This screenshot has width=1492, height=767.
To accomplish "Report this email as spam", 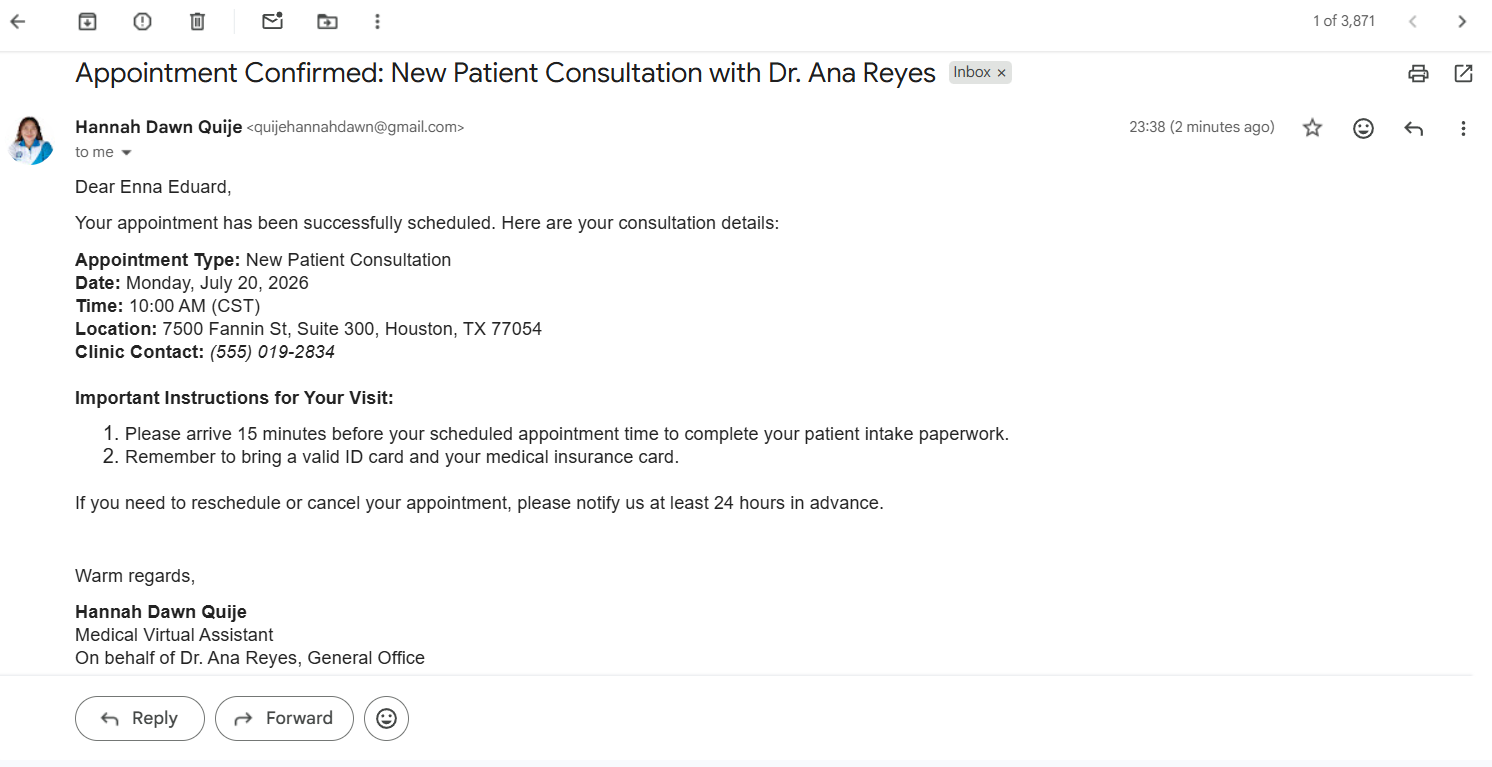I will (x=143, y=21).
